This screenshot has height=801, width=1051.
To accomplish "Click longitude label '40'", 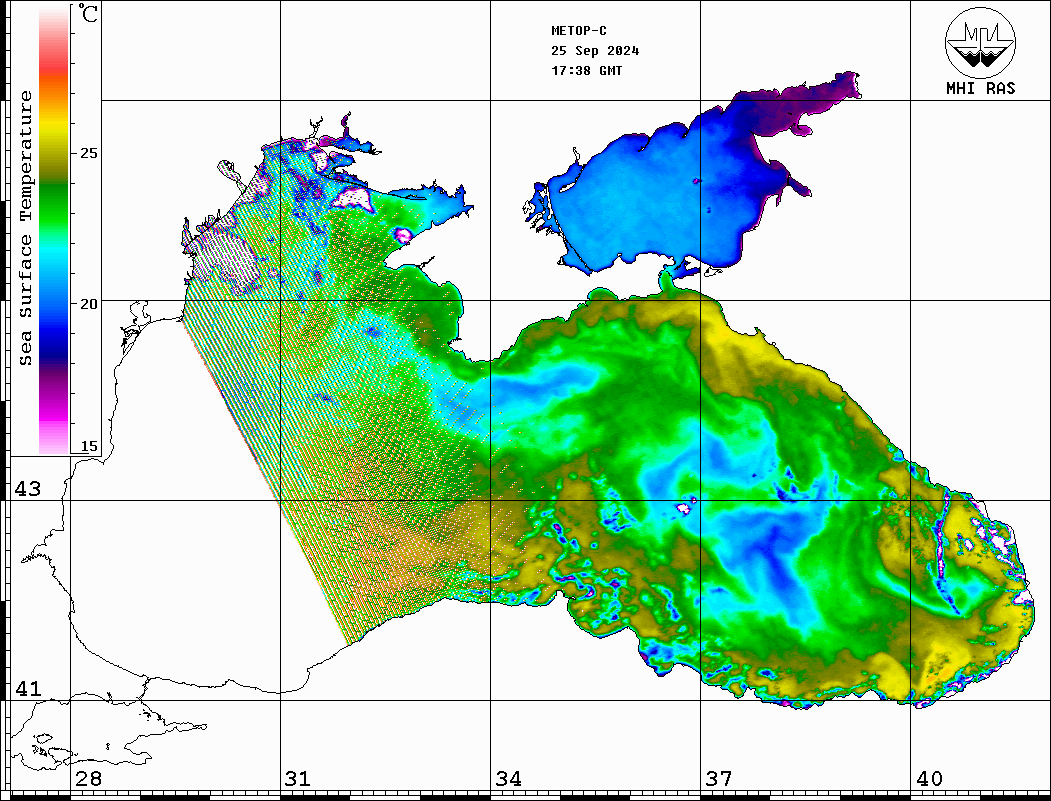I will pyautogui.click(x=929, y=779).
